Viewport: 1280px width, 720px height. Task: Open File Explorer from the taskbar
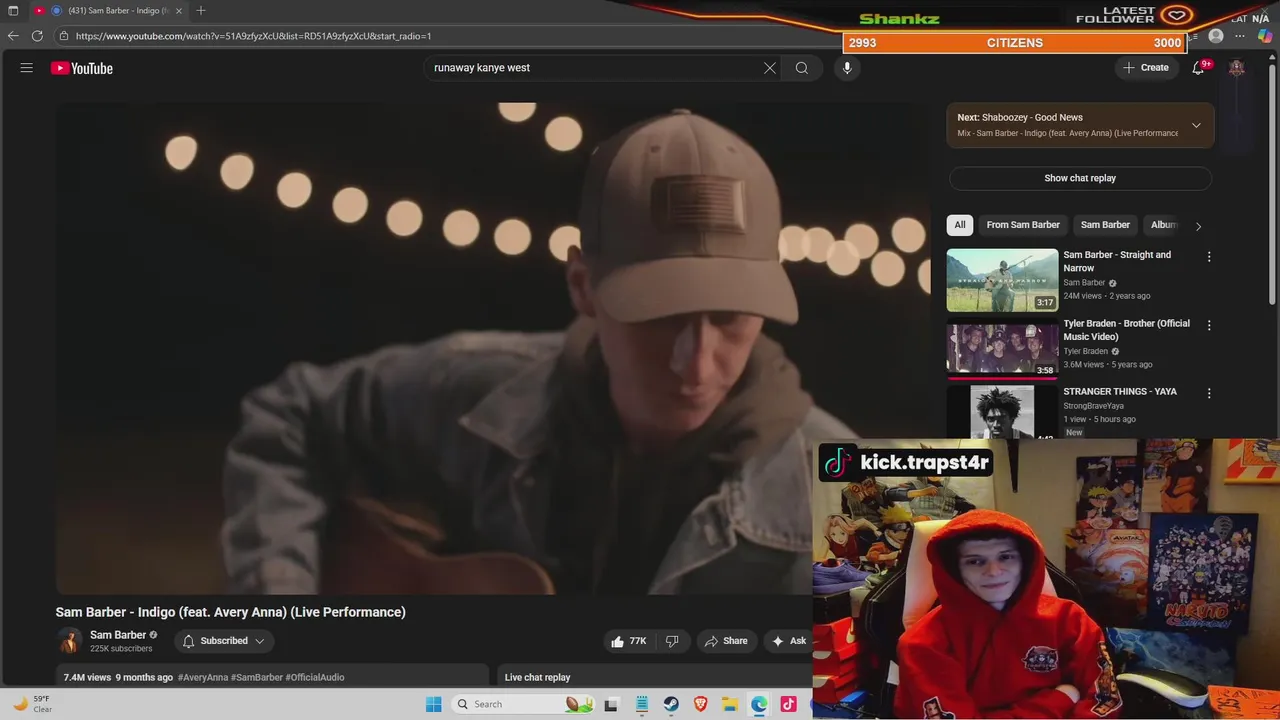pos(730,704)
